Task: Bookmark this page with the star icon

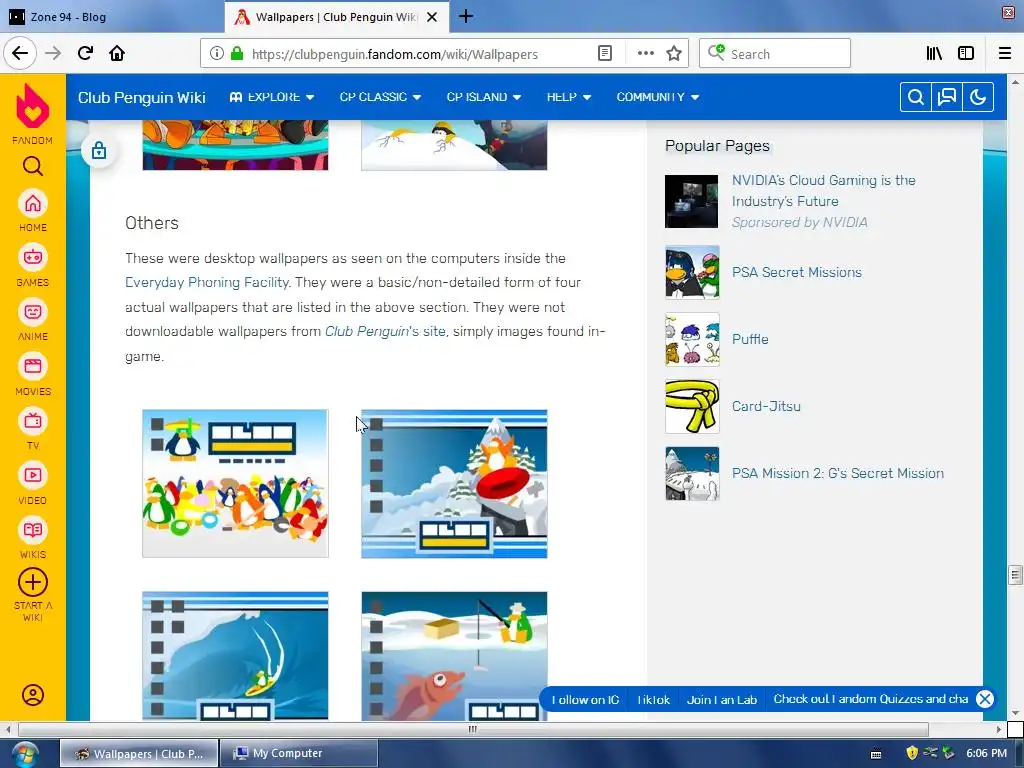Action: click(674, 54)
